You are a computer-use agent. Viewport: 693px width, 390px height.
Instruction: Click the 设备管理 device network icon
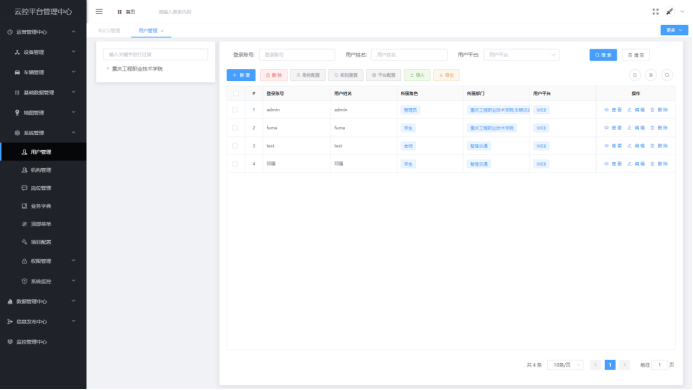17,52
